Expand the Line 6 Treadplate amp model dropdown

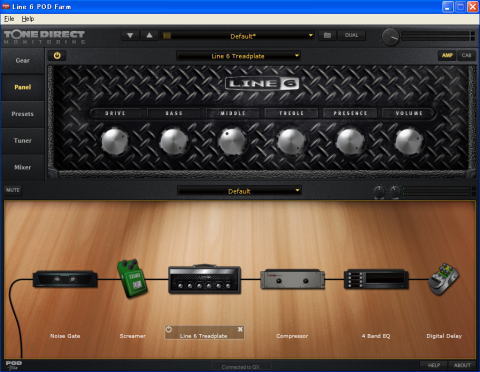click(x=239, y=56)
